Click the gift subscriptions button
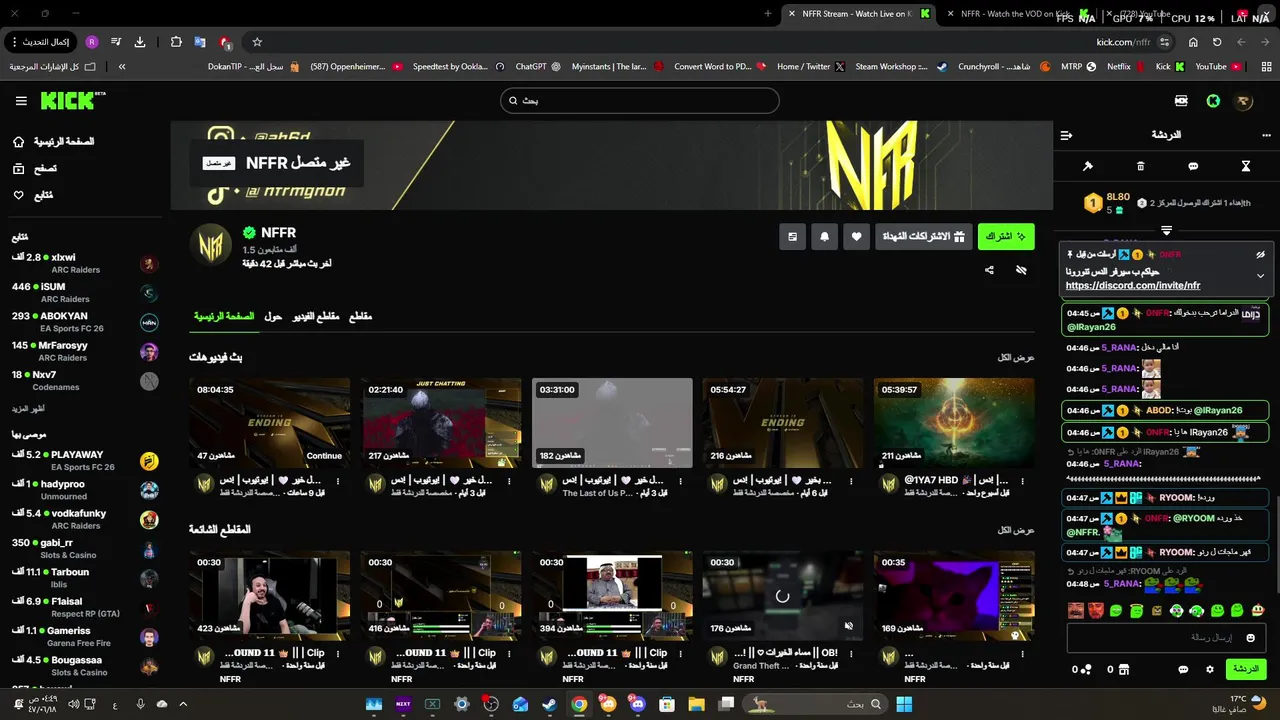The height and width of the screenshot is (720, 1280). pos(923,237)
